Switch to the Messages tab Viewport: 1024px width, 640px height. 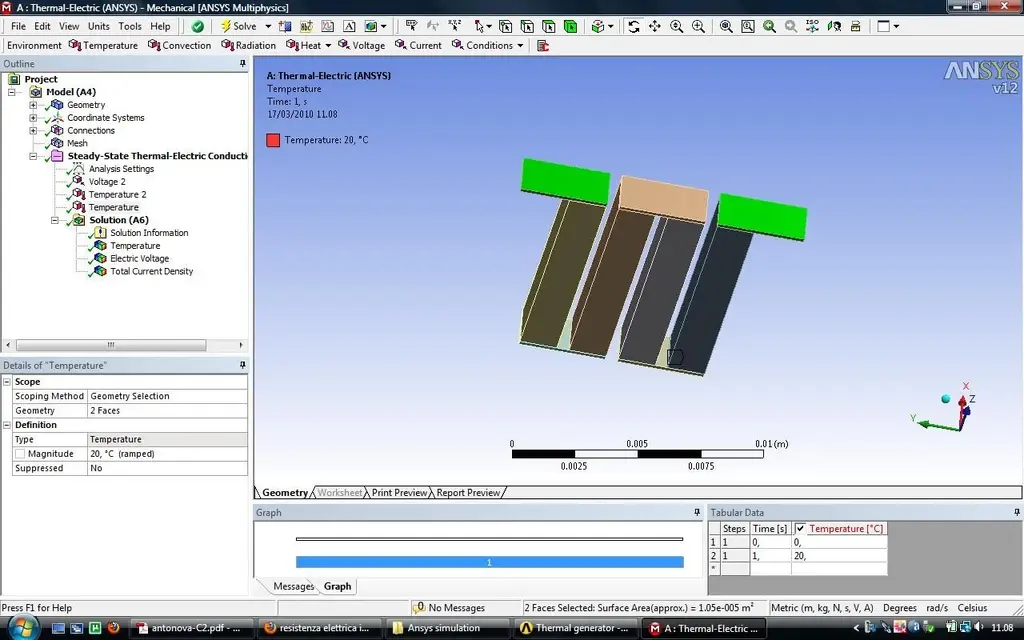[293, 586]
